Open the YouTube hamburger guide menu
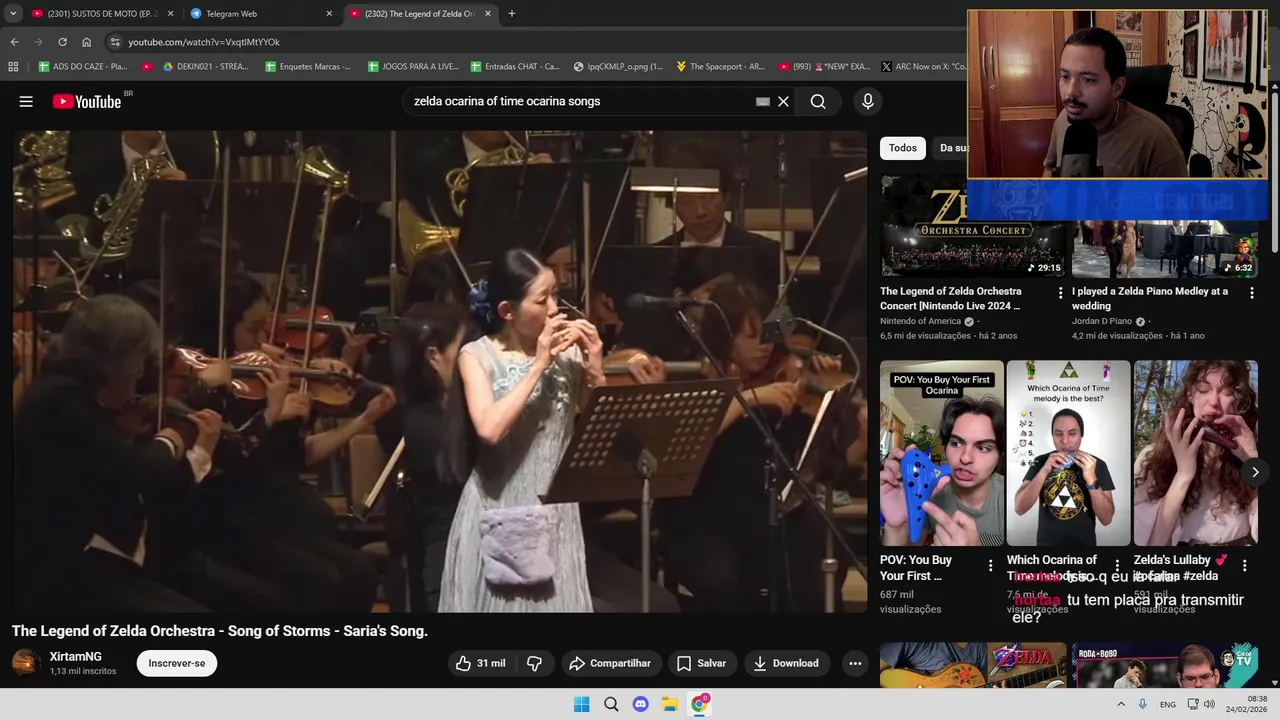 coord(26,101)
